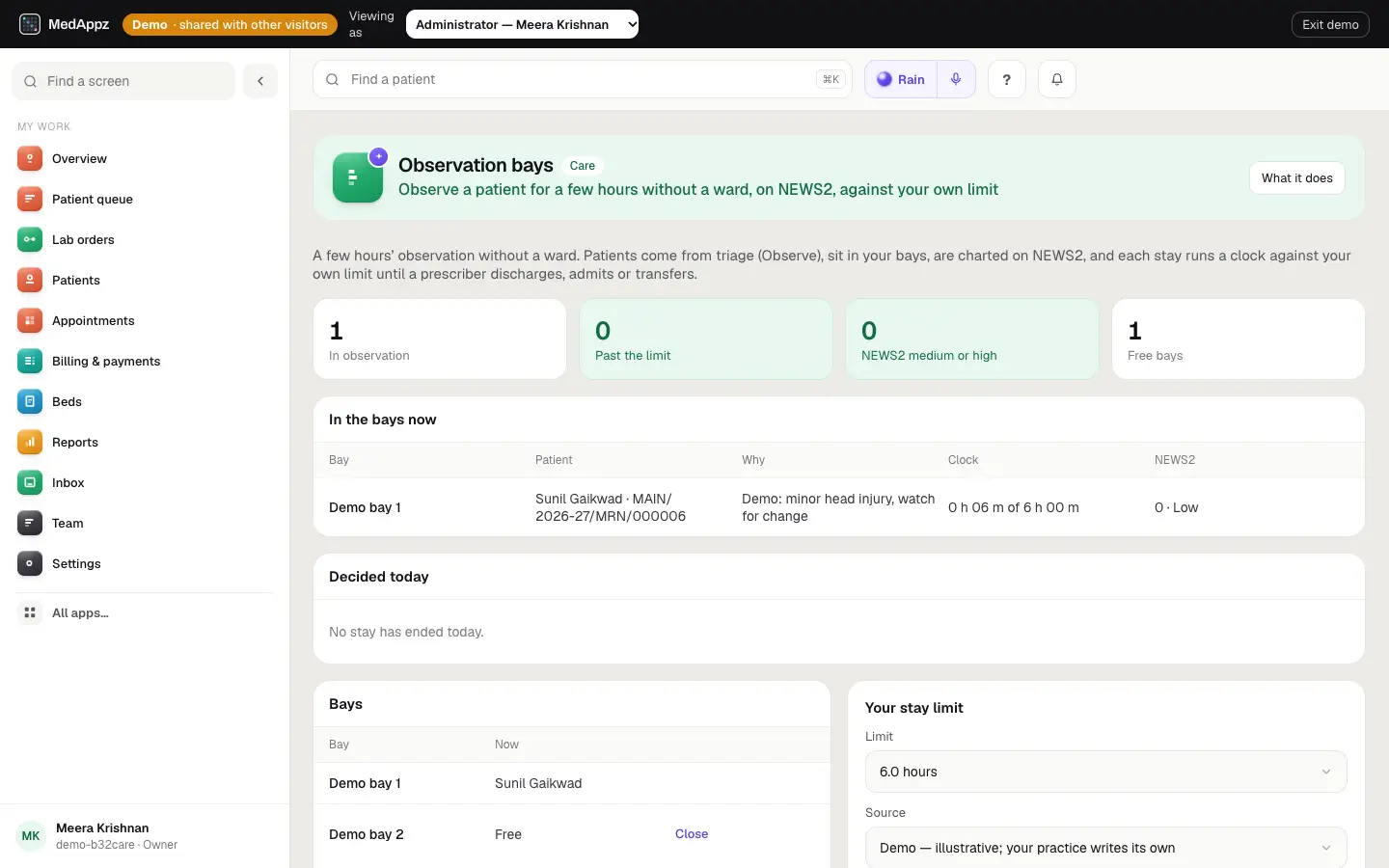Open Reports sidebar icon

click(30, 442)
